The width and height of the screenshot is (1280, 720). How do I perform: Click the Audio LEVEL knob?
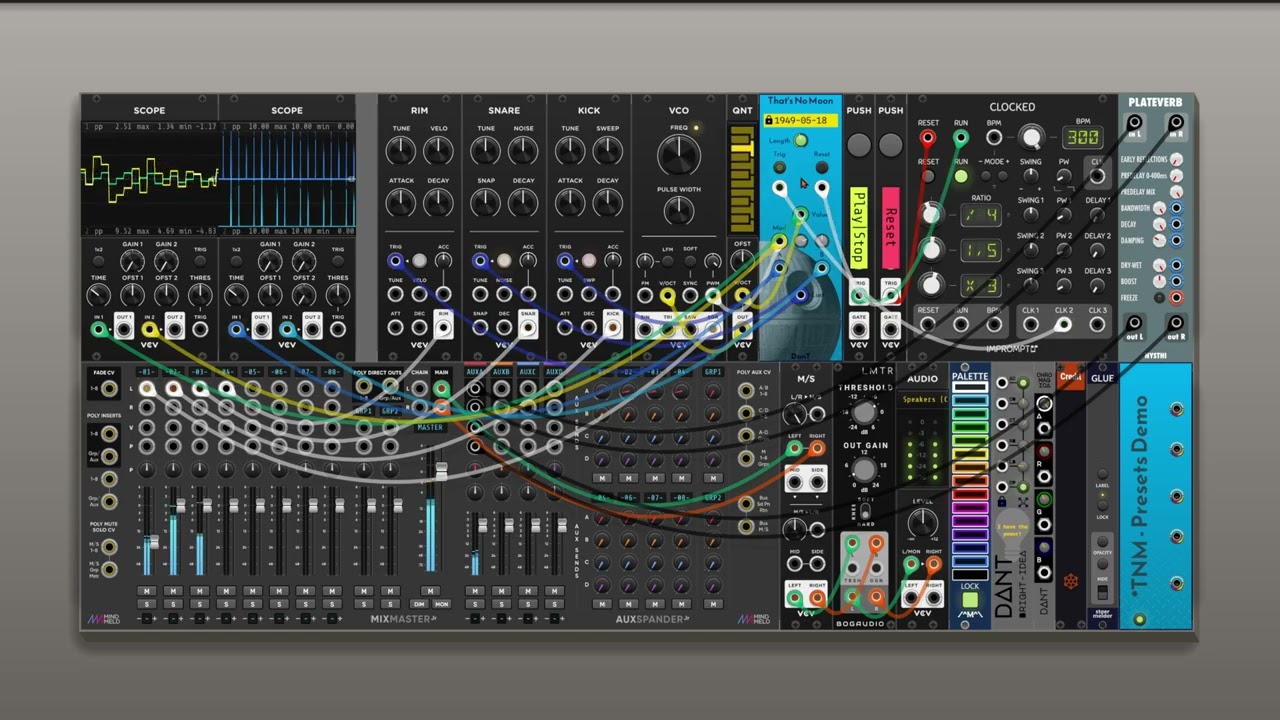coord(923,521)
